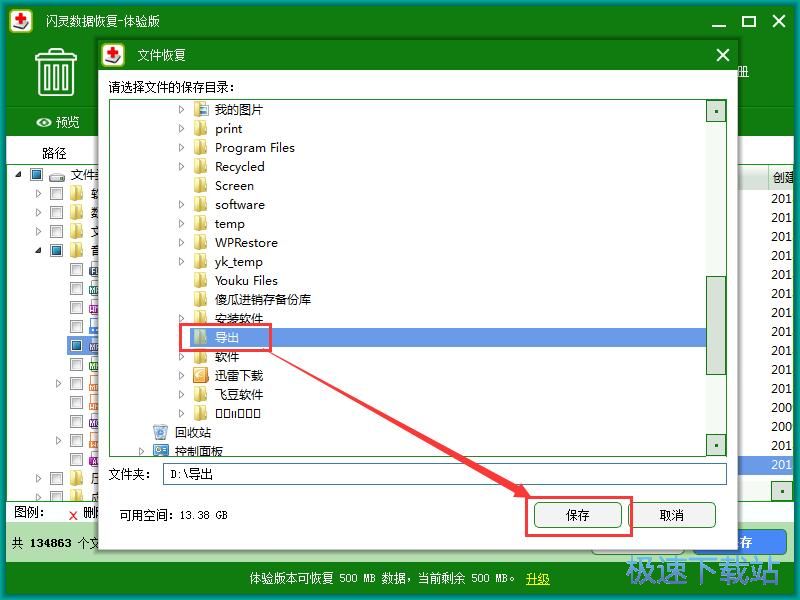The height and width of the screenshot is (600, 800).
Task: Click the 控制面板 control panel icon
Action: [x=161, y=451]
